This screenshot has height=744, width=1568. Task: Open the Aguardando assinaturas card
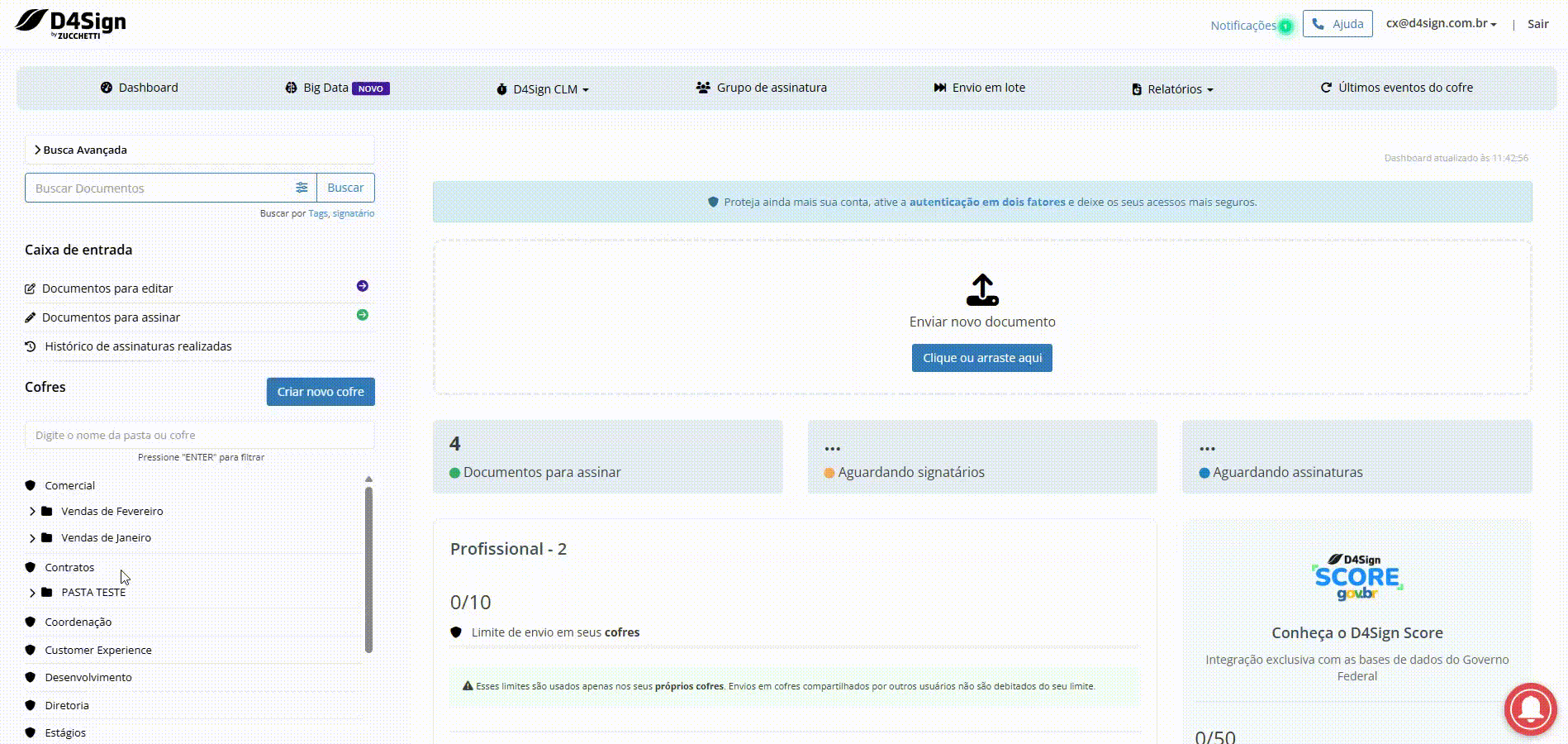tap(1357, 456)
